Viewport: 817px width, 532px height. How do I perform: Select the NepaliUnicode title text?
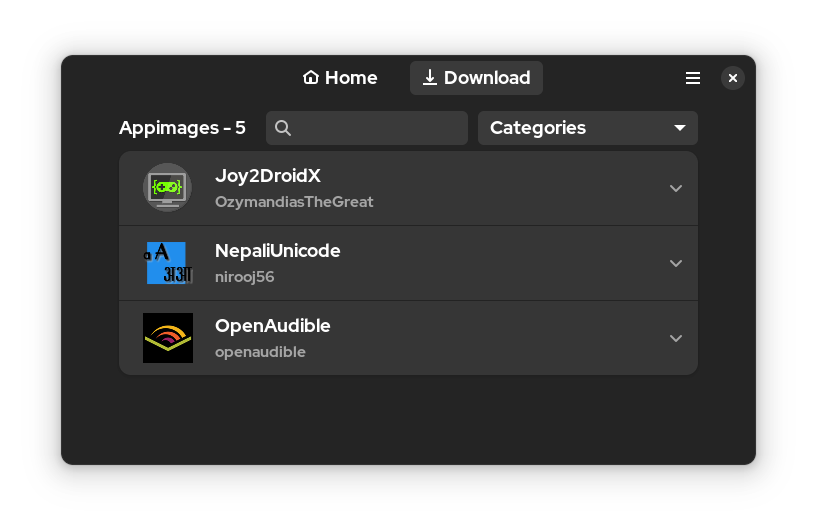(x=278, y=251)
